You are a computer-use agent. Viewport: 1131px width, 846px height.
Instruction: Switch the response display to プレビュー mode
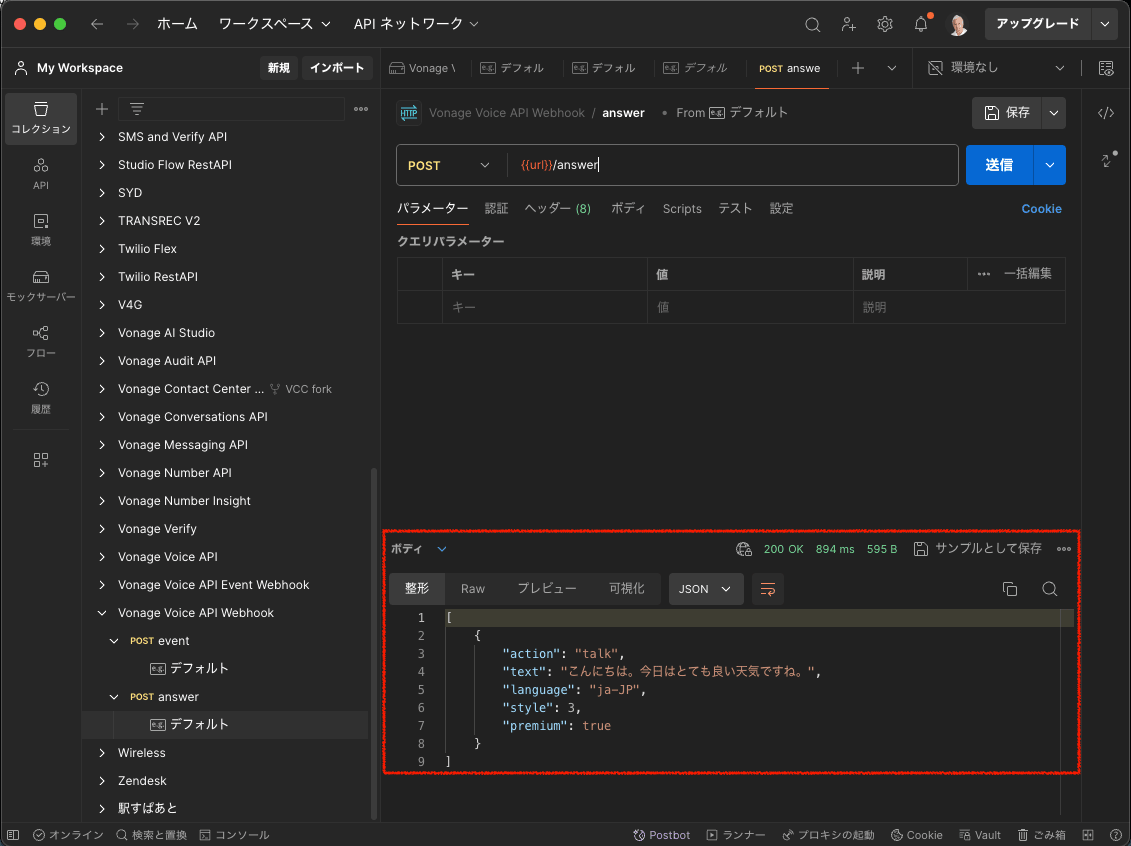tap(546, 588)
